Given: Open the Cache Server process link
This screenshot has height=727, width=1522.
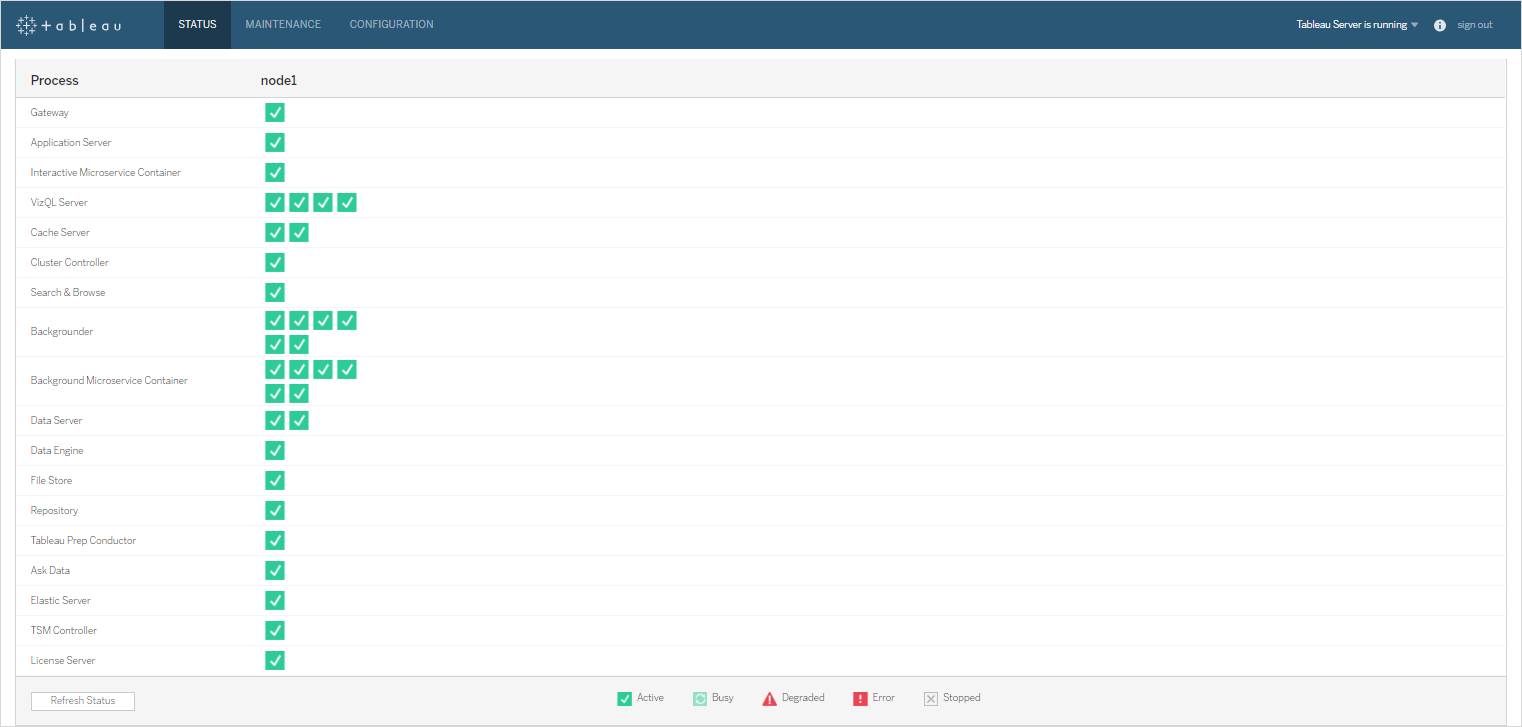Looking at the screenshot, I should [x=60, y=233].
